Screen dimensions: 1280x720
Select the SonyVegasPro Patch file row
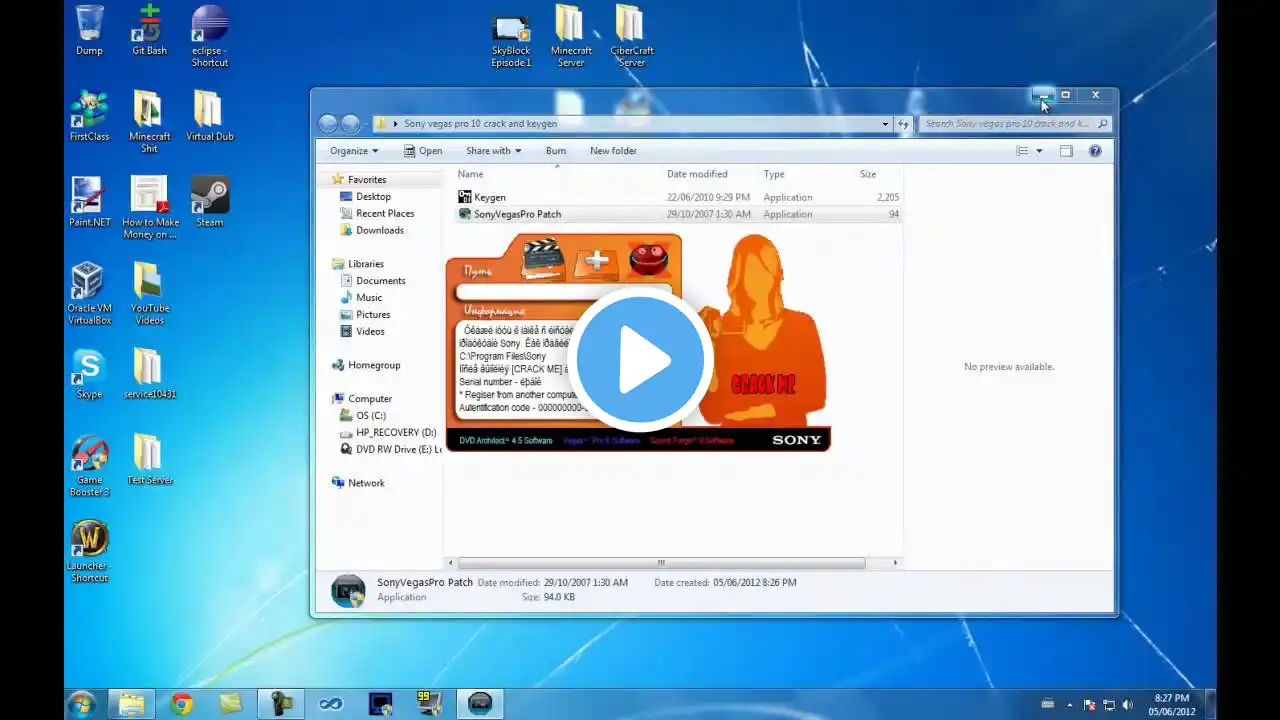(x=679, y=214)
